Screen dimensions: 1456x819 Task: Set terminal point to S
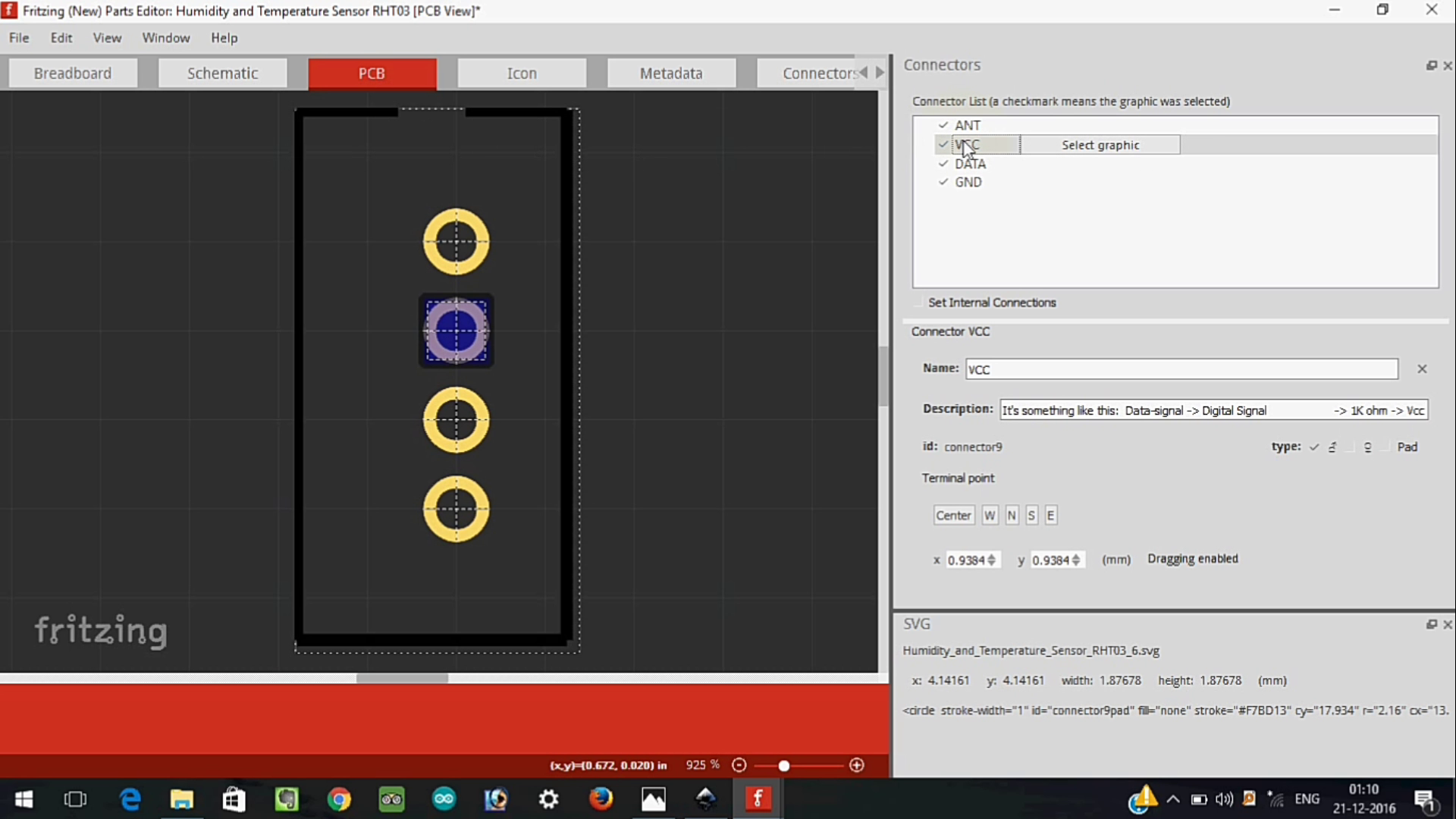point(1031,516)
